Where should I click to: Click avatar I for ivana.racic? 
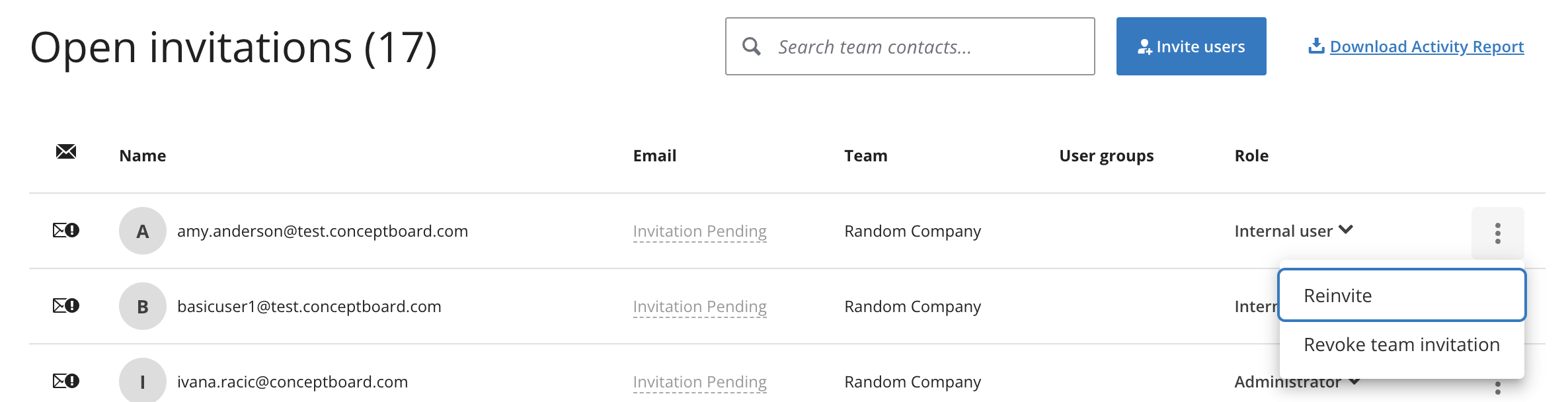pyautogui.click(x=143, y=381)
